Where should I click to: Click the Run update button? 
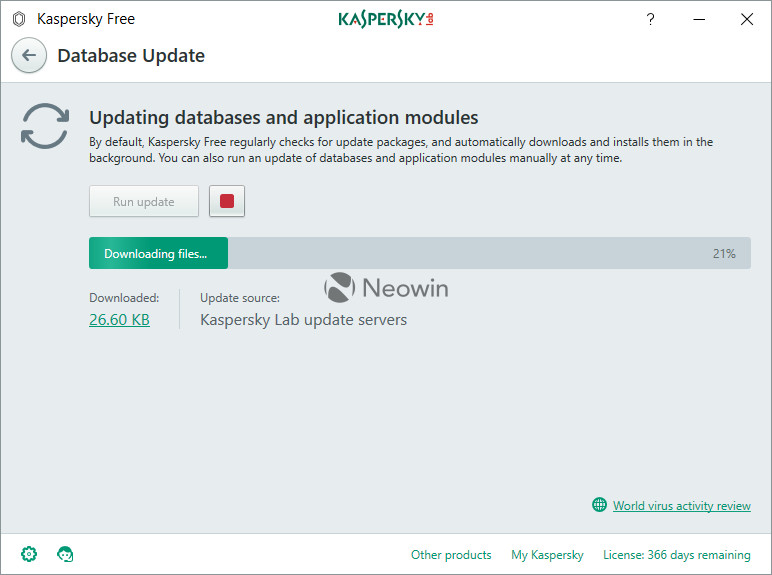click(x=144, y=201)
